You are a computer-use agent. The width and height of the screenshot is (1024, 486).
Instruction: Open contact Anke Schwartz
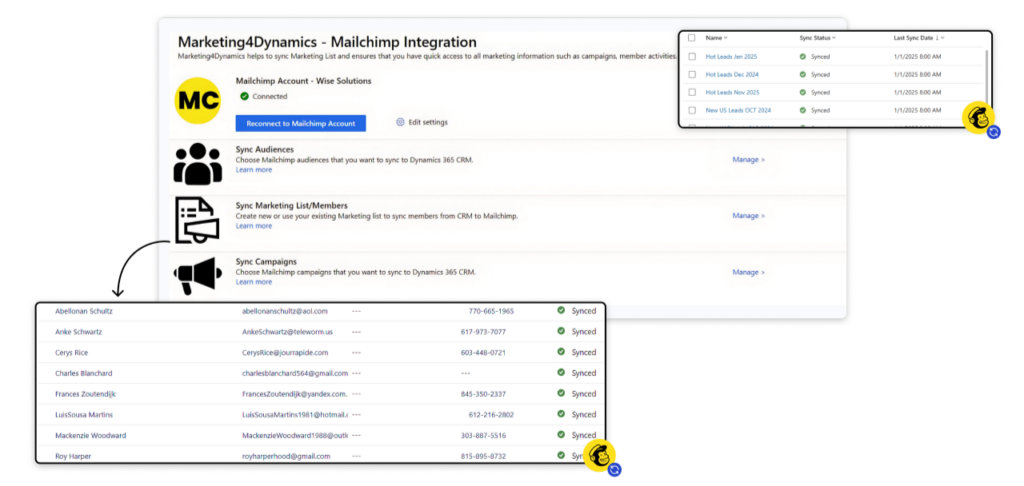(78, 332)
